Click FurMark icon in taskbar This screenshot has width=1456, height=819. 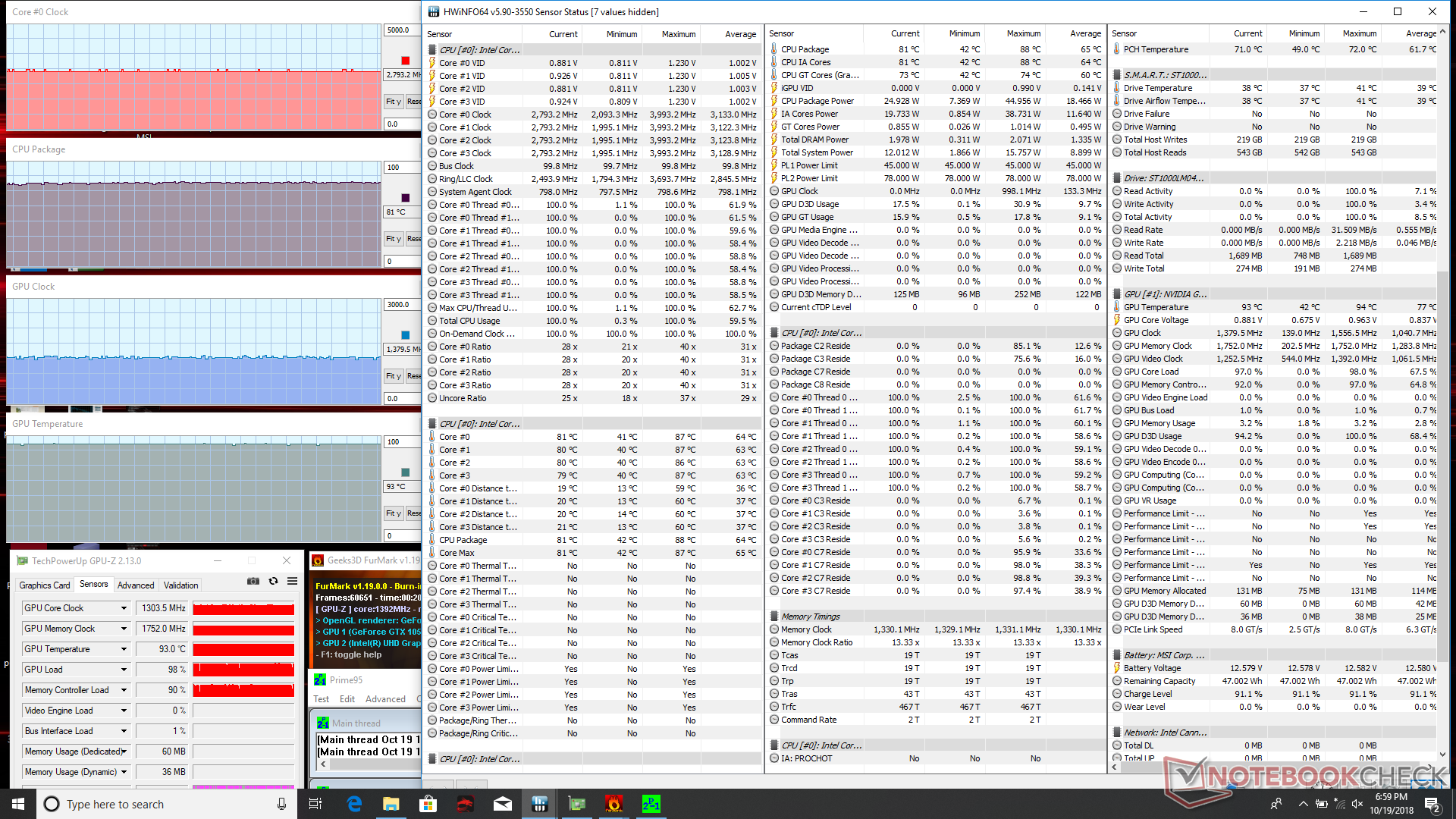click(613, 804)
